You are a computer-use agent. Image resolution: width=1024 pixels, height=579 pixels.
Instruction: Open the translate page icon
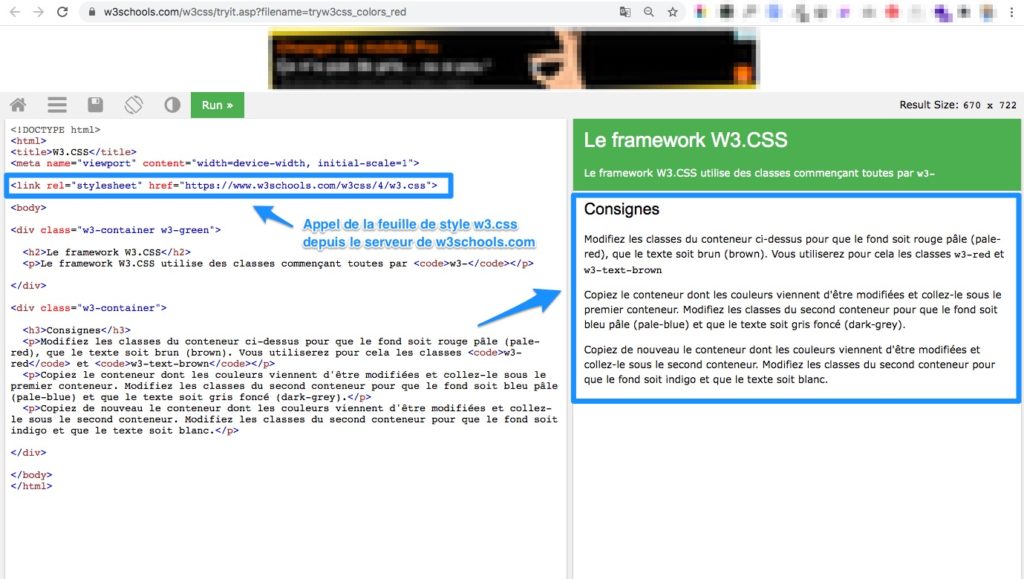pos(625,12)
